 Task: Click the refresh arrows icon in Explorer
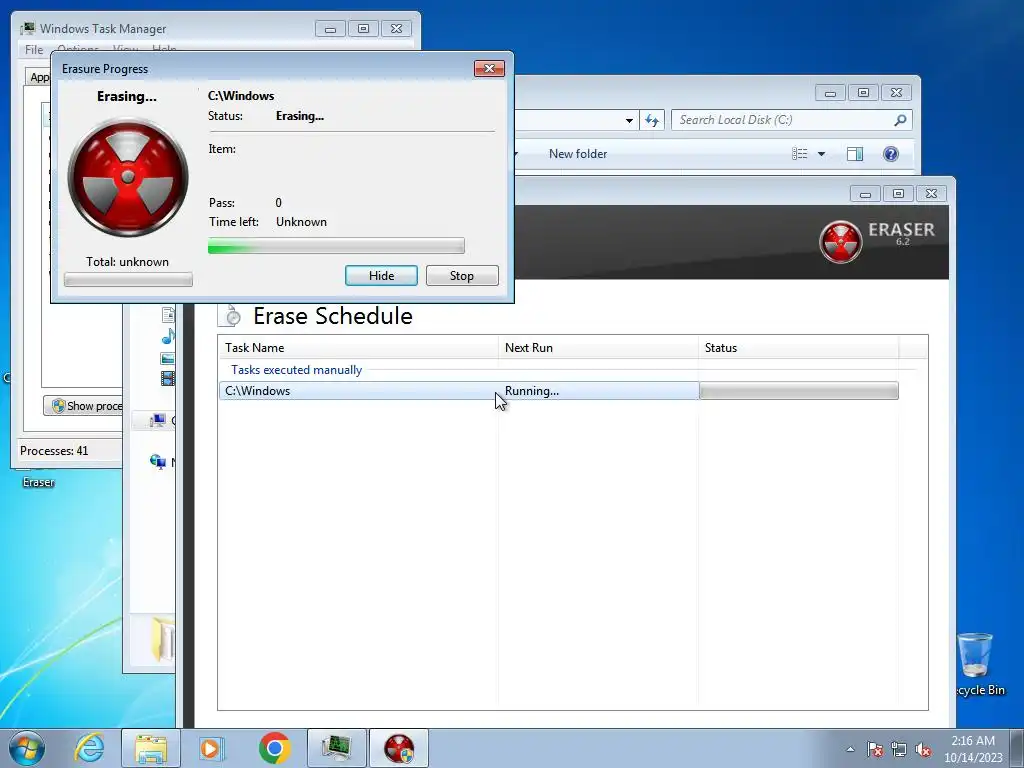click(652, 120)
